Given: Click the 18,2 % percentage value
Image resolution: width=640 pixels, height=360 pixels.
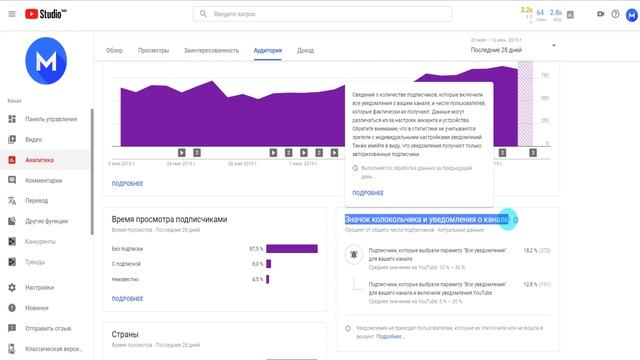Looking at the screenshot, I should point(530,250).
